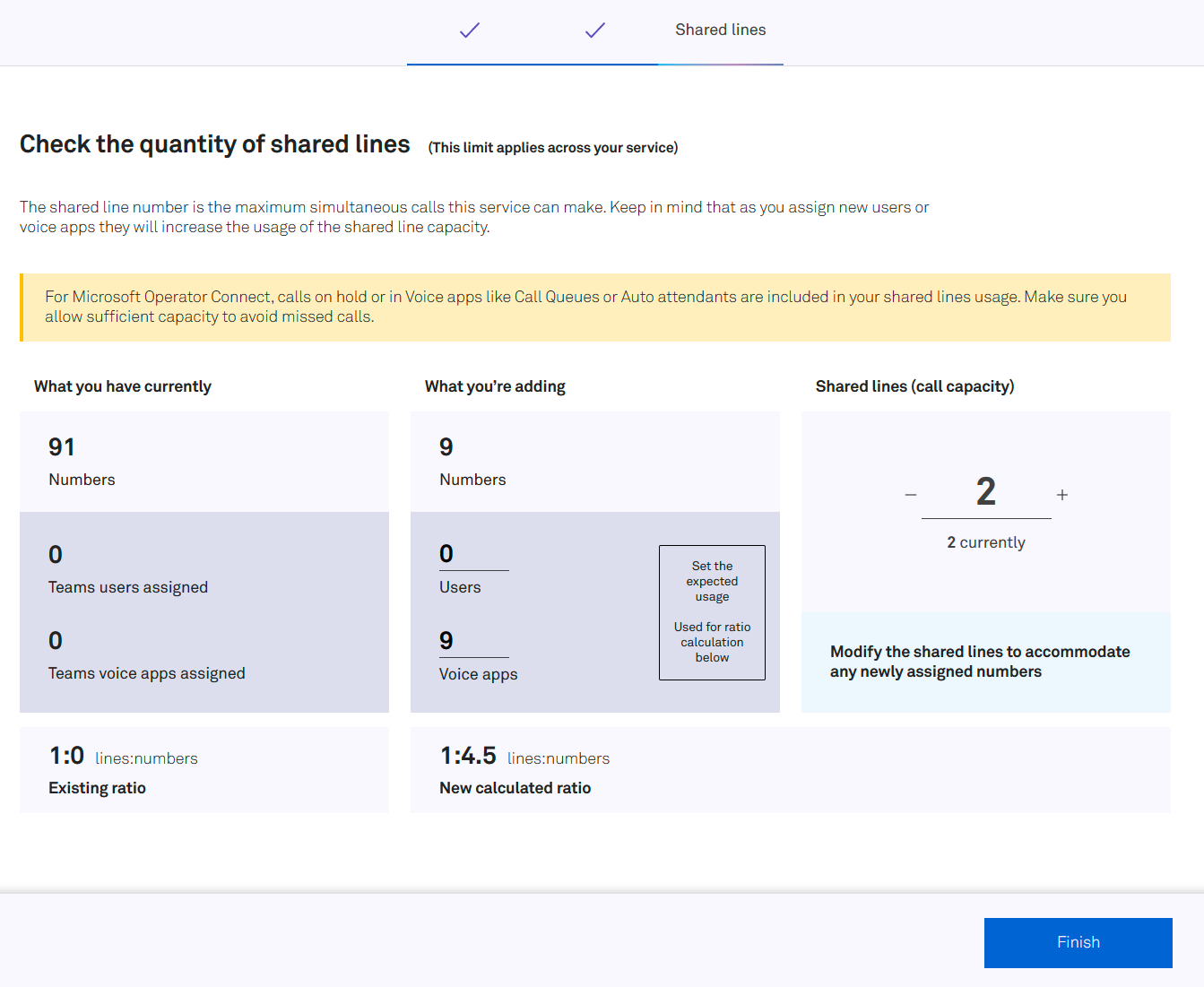Click the '1:4.5' new calculated ratio value
Image resolution: width=1204 pixels, height=987 pixels.
pos(468,756)
